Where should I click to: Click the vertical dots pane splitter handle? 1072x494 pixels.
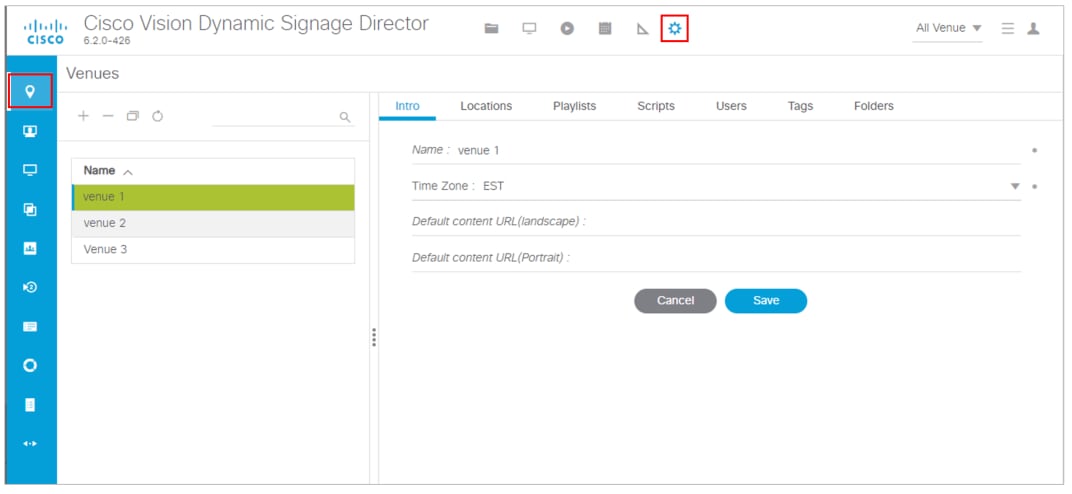[x=374, y=337]
